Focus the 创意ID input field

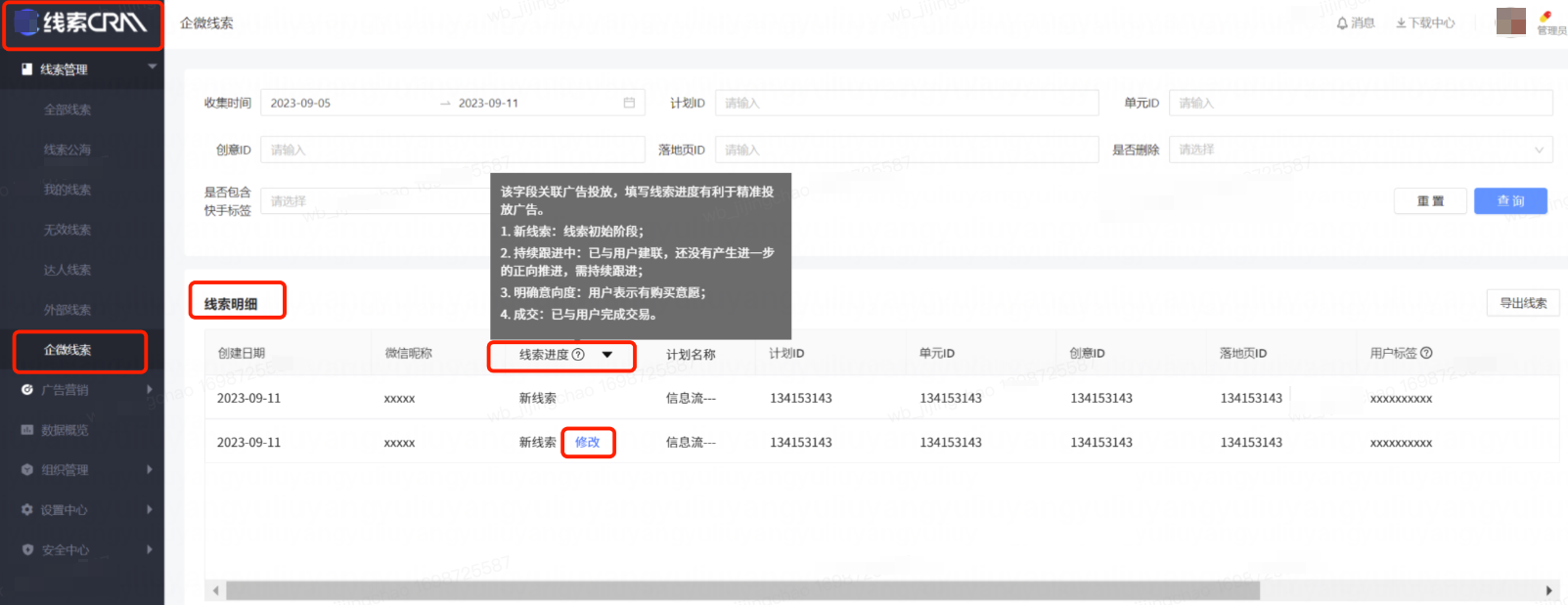coord(453,150)
